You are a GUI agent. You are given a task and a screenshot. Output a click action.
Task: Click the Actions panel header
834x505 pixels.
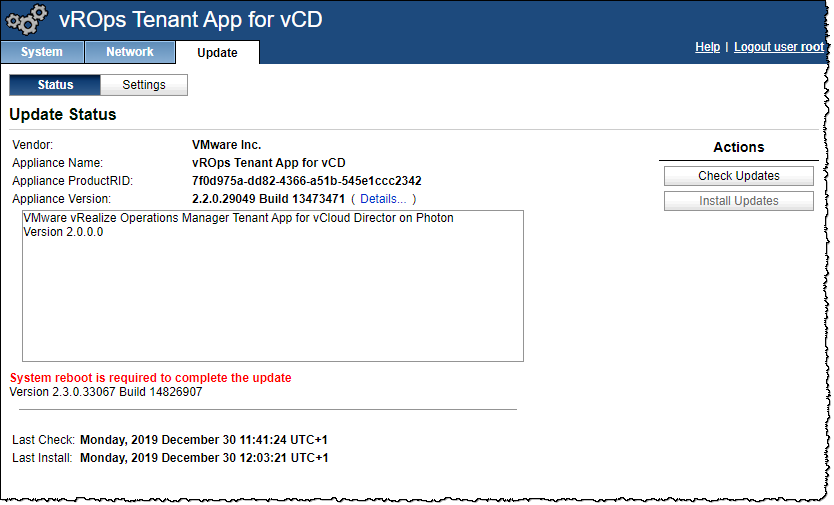738,147
